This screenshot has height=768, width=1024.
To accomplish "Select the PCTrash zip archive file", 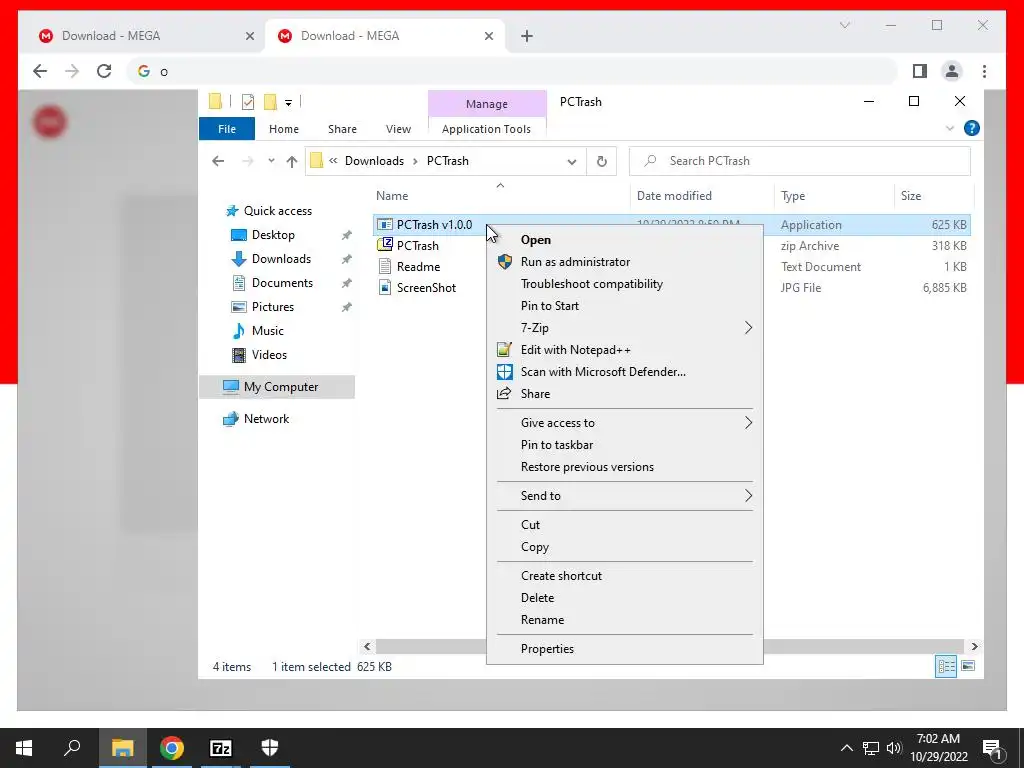I will (x=417, y=246).
